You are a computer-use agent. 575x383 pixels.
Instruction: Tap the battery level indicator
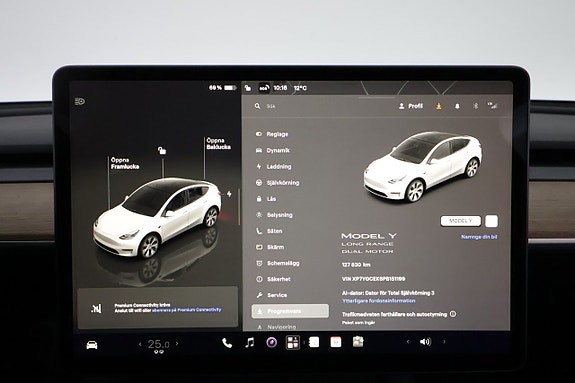click(223, 88)
